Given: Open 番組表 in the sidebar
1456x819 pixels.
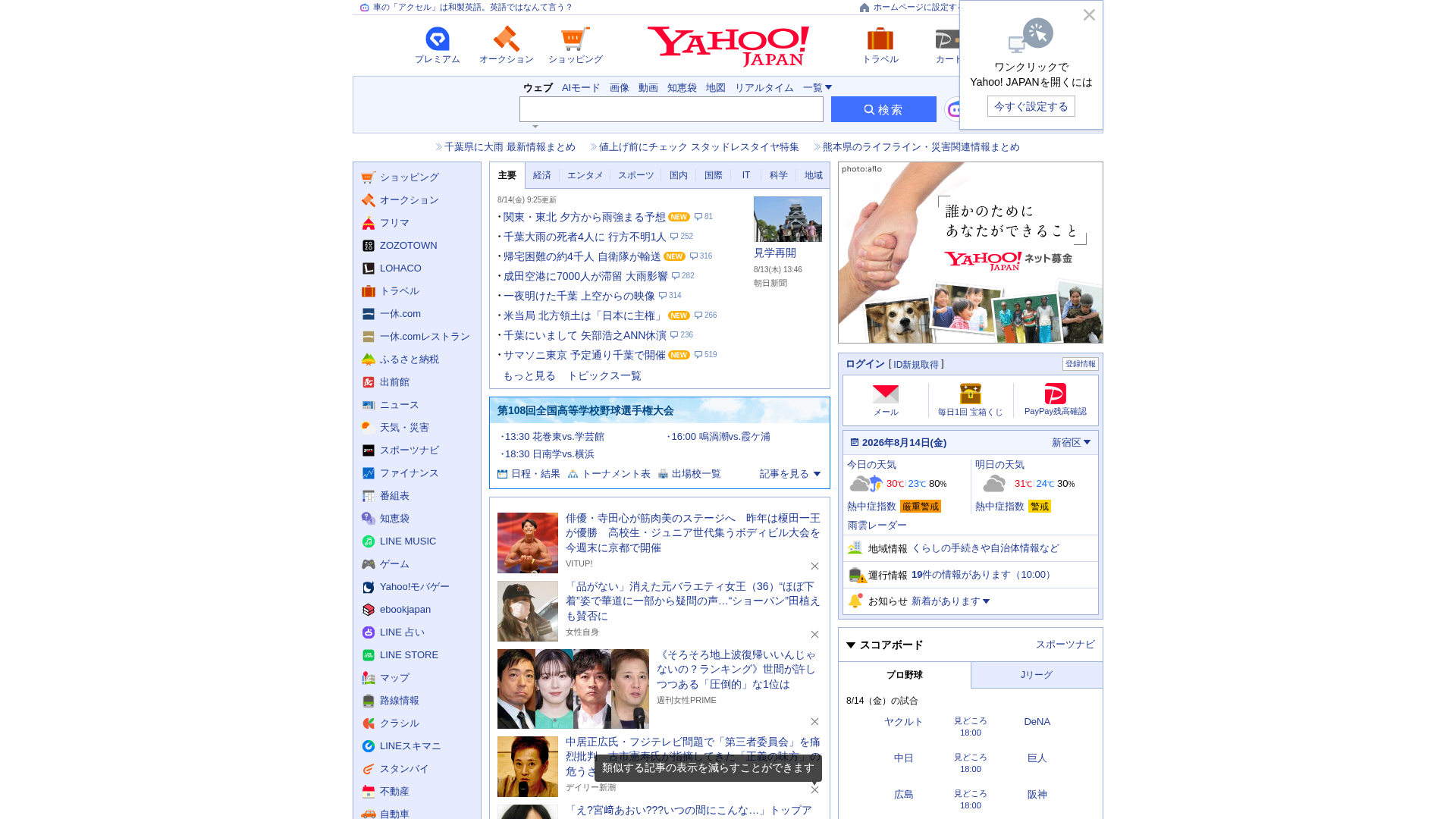Looking at the screenshot, I should point(394,496).
